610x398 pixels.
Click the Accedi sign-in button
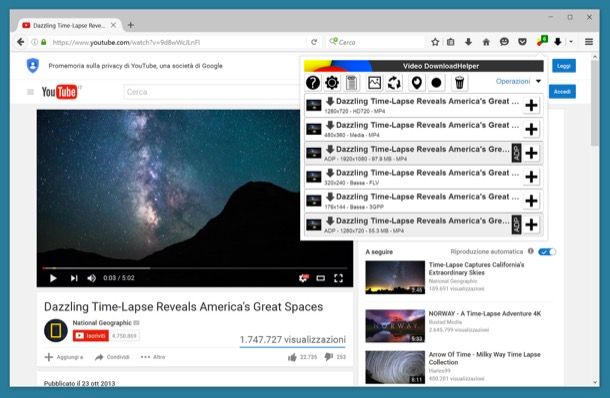tap(562, 92)
